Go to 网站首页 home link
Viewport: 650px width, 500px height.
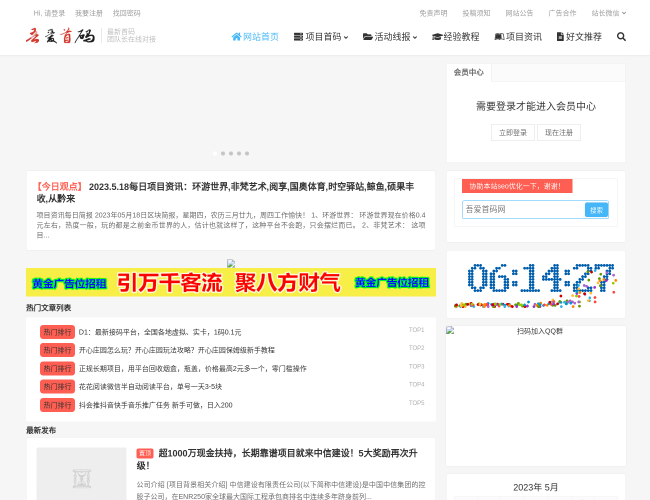255,37
